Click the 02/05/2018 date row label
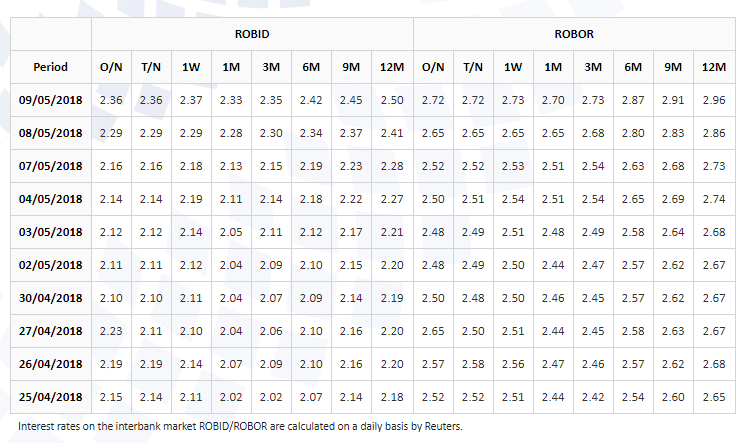Viewport: 743px width, 443px height. pyautogui.click(x=51, y=265)
